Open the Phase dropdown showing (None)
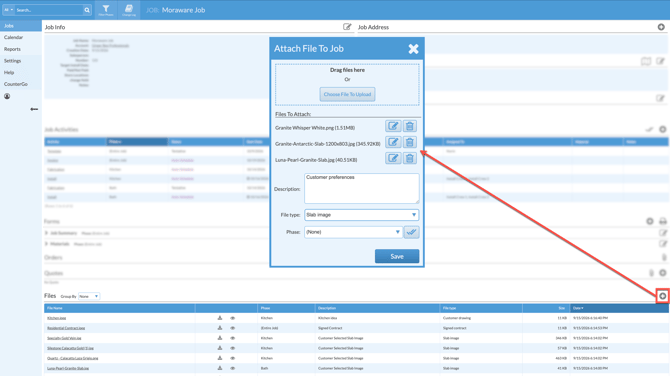The image size is (670, 376). click(353, 232)
